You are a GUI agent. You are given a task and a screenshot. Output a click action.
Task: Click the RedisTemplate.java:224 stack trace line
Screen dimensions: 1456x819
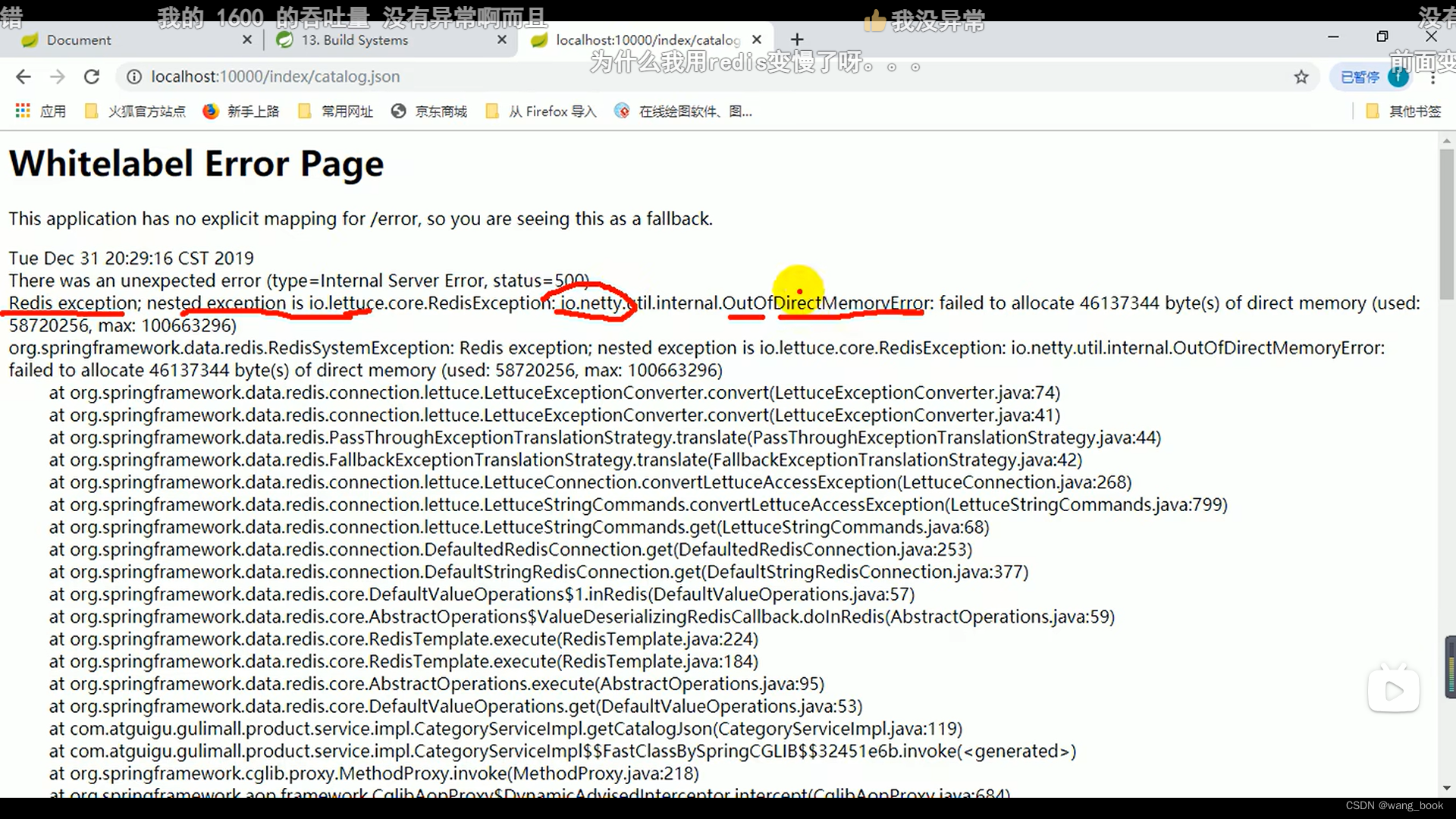click(x=403, y=639)
